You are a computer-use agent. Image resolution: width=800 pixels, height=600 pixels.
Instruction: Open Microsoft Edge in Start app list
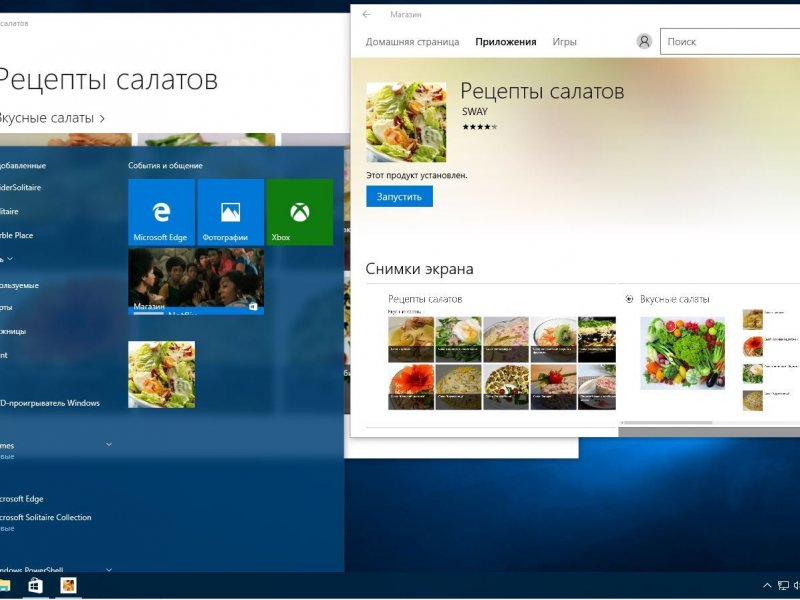pyautogui.click(x=21, y=499)
